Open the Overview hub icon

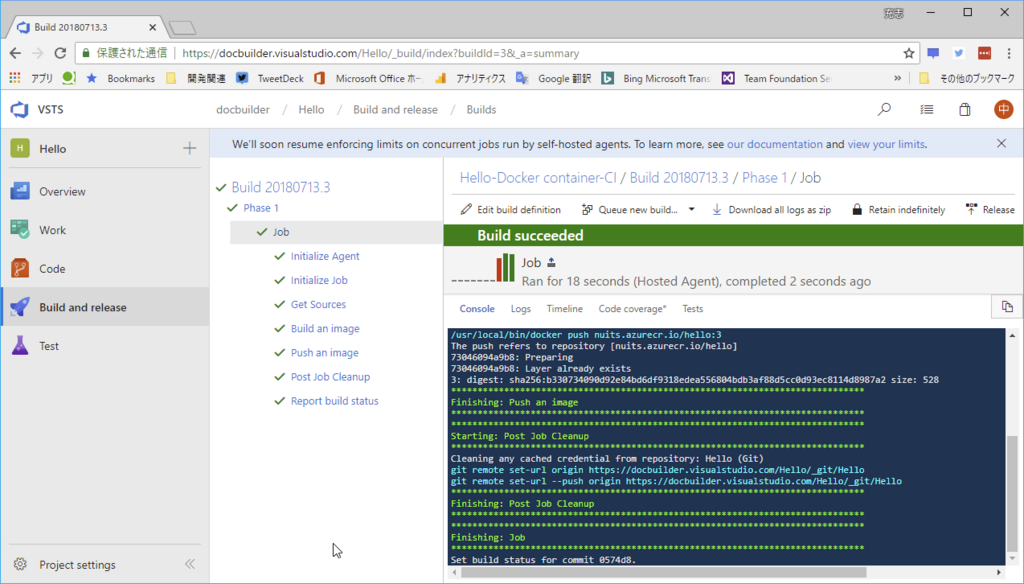[x=20, y=191]
